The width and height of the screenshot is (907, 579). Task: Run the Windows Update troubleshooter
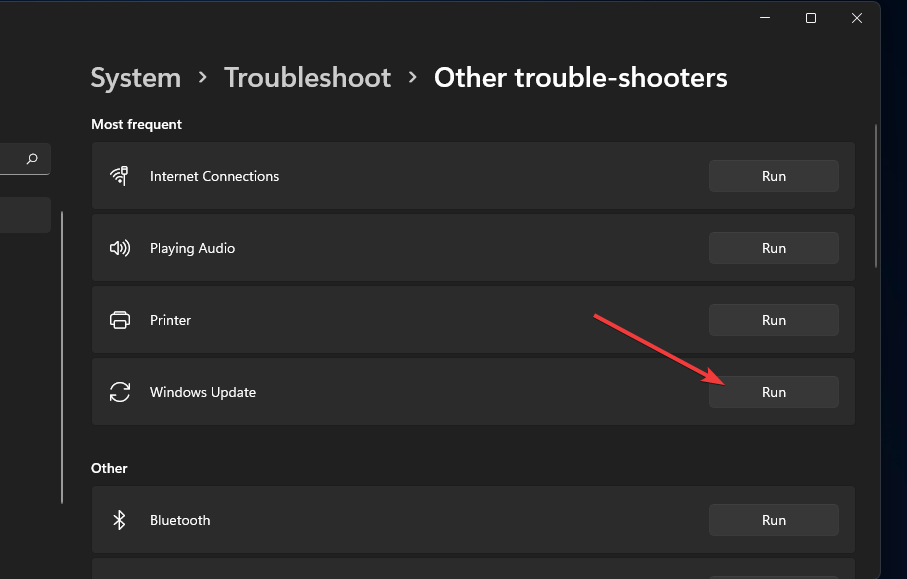[x=773, y=391]
